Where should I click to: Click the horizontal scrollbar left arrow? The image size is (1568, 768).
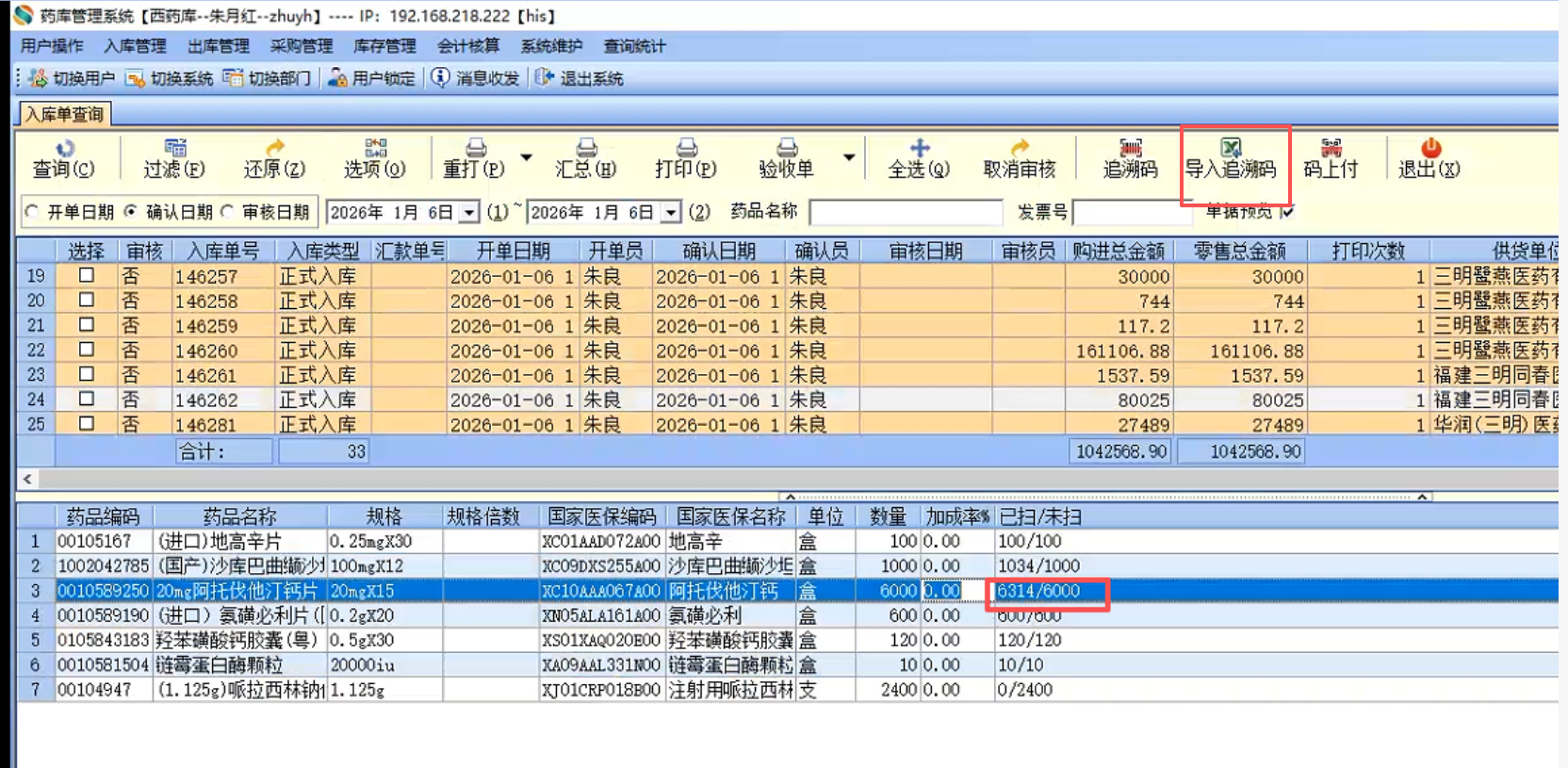coord(27,480)
